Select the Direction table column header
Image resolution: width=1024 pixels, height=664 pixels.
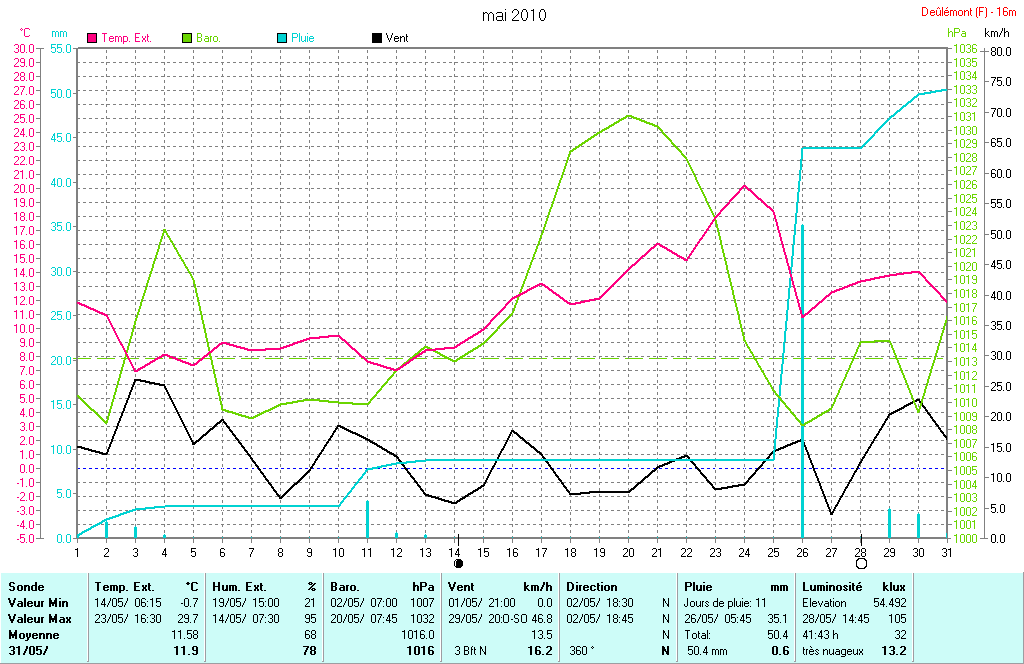(592, 587)
